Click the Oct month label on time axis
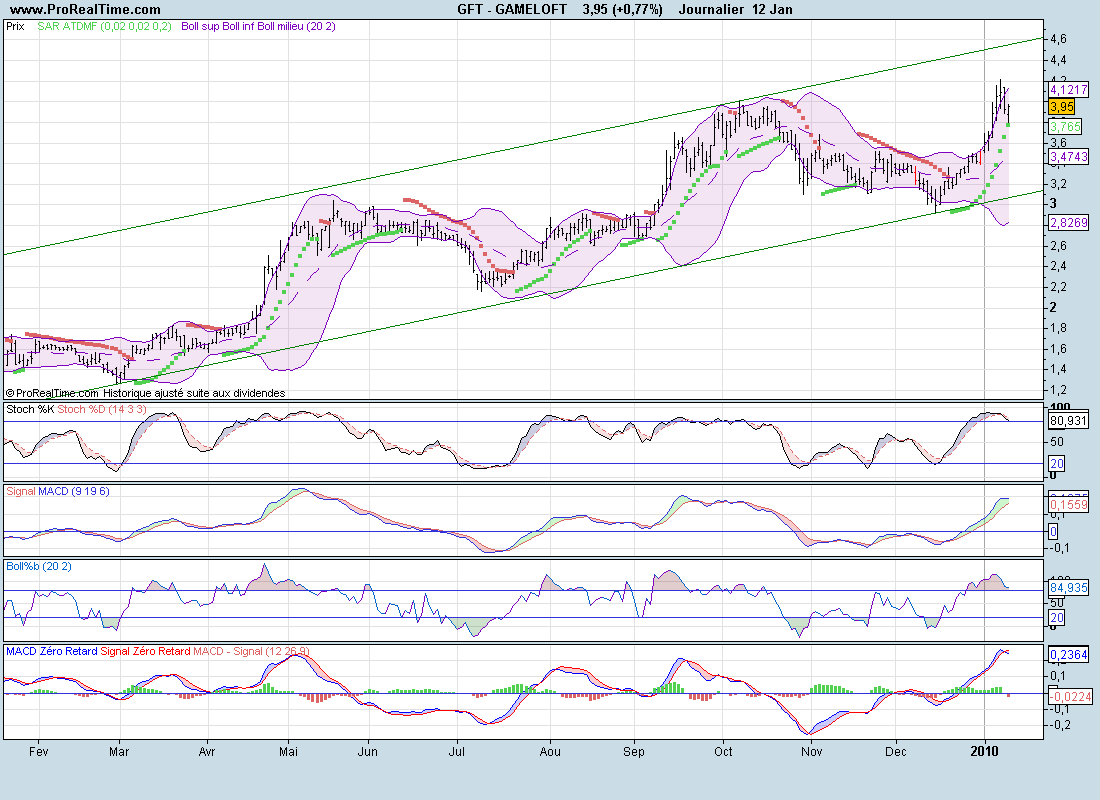This screenshot has width=1100, height=800. pyautogui.click(x=723, y=752)
